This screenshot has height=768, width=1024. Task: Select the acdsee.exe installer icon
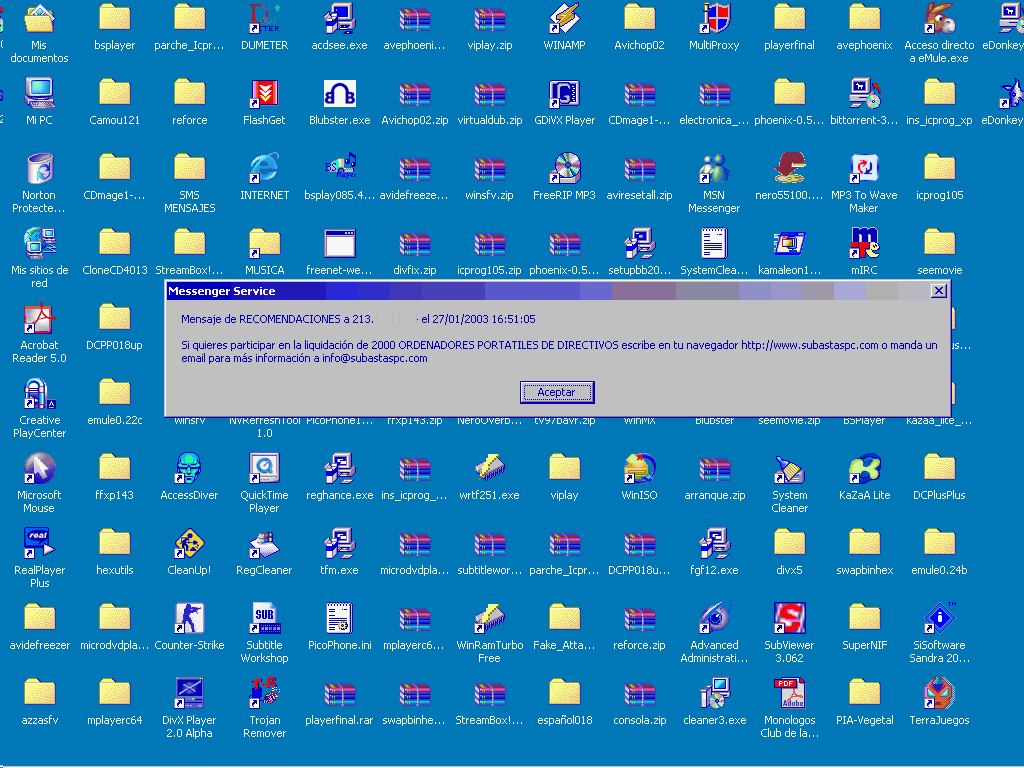(x=340, y=18)
